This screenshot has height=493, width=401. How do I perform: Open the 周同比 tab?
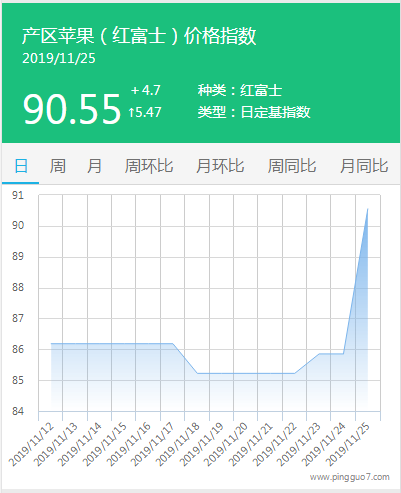pyautogui.click(x=292, y=166)
